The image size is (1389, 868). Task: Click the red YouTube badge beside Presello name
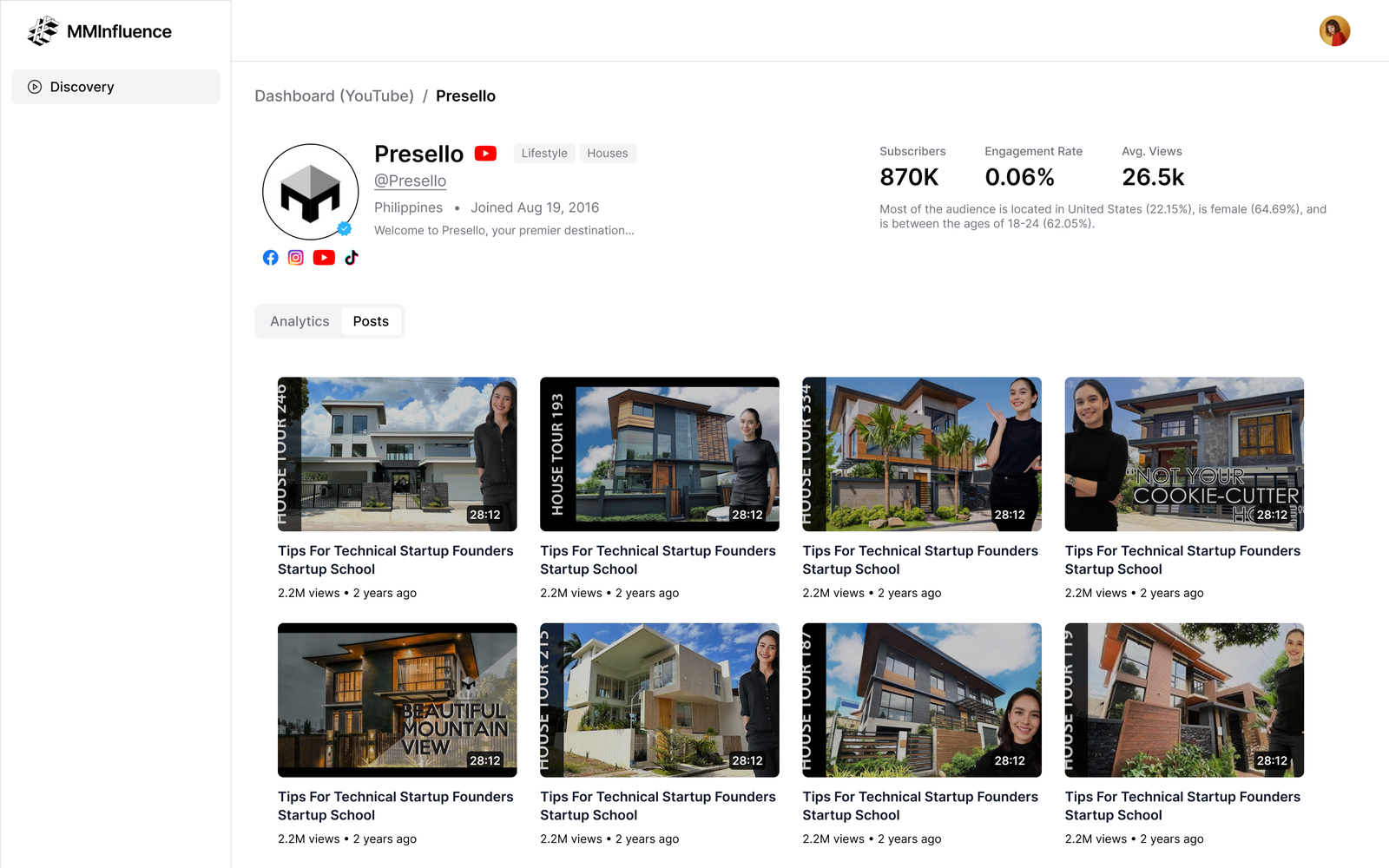pos(485,154)
